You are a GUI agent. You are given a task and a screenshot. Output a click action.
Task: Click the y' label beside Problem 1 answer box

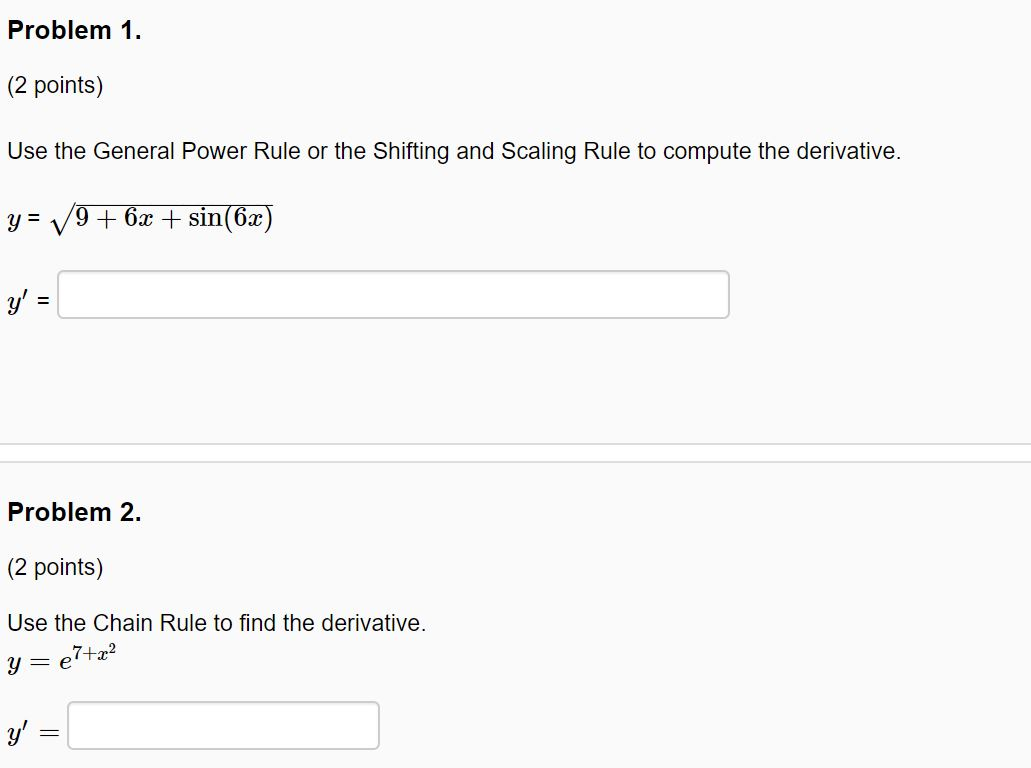coord(18,299)
